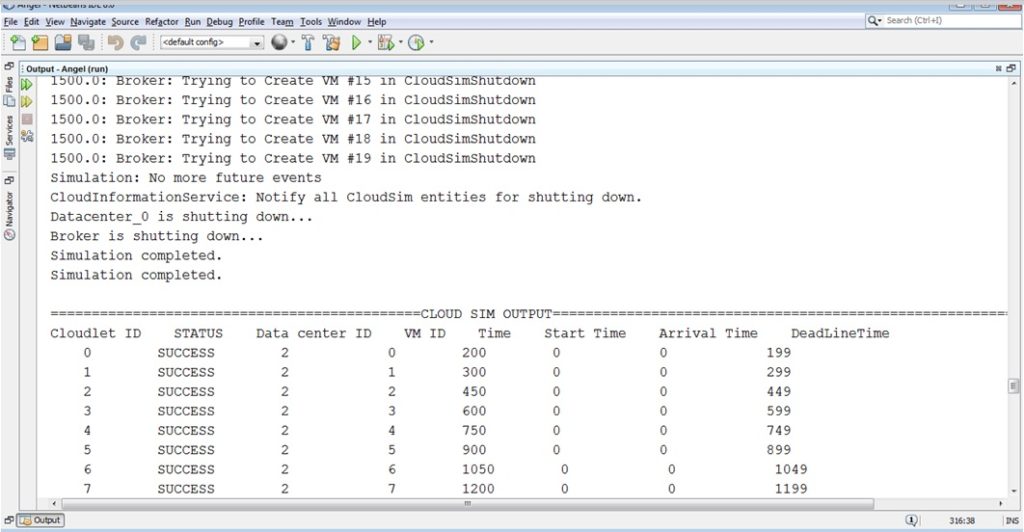Toggle the INS insert mode indicator
The height and width of the screenshot is (532, 1024).
pos(1011,521)
